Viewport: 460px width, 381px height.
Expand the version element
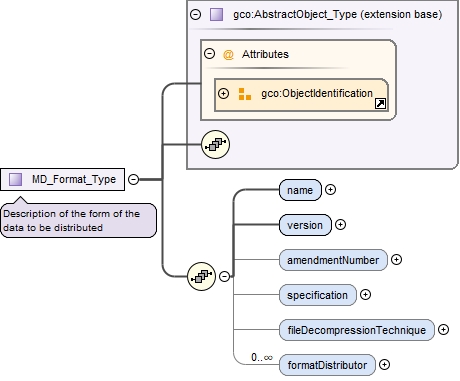point(340,225)
